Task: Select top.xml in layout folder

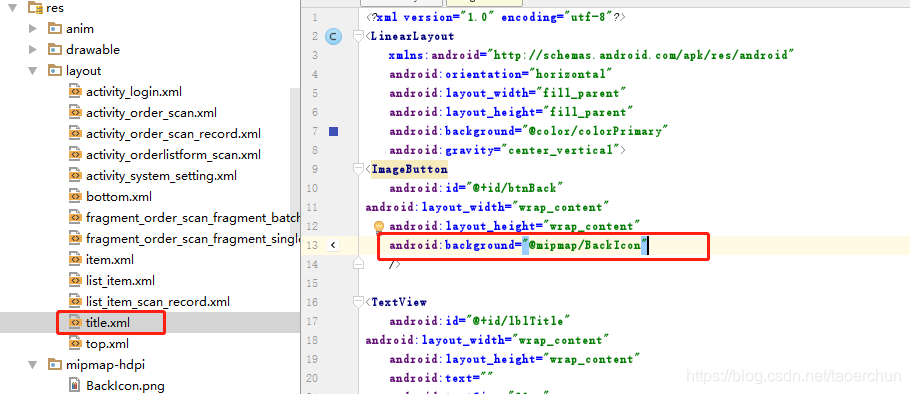Action: click(107, 344)
